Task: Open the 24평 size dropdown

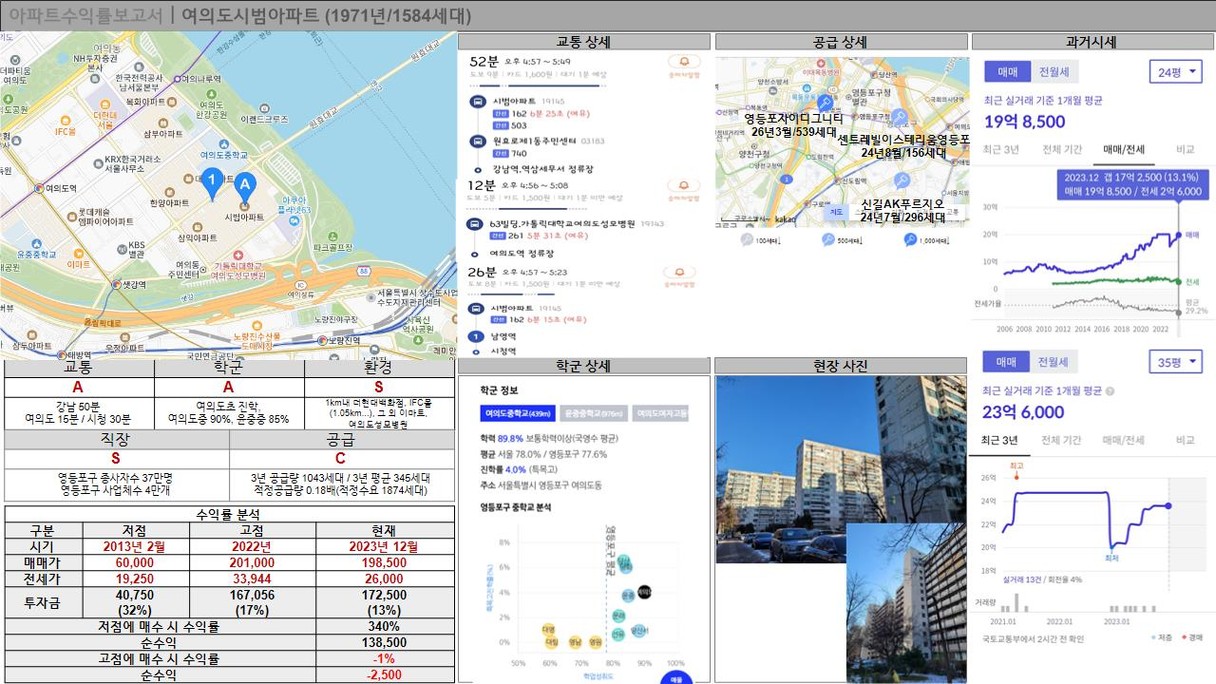Action: pyautogui.click(x=1176, y=72)
